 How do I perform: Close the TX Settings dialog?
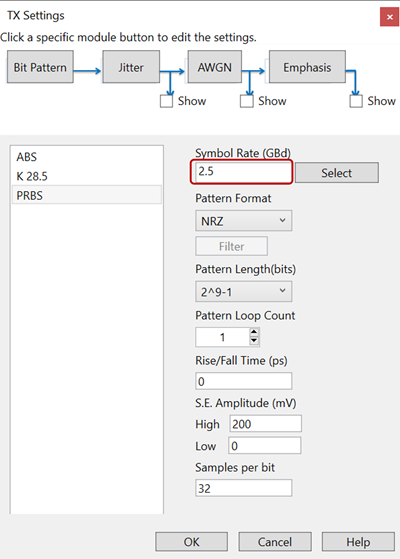coord(389,17)
